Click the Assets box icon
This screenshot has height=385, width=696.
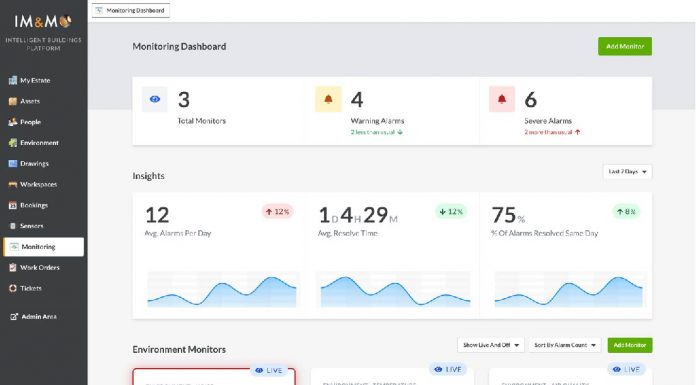[x=13, y=101]
